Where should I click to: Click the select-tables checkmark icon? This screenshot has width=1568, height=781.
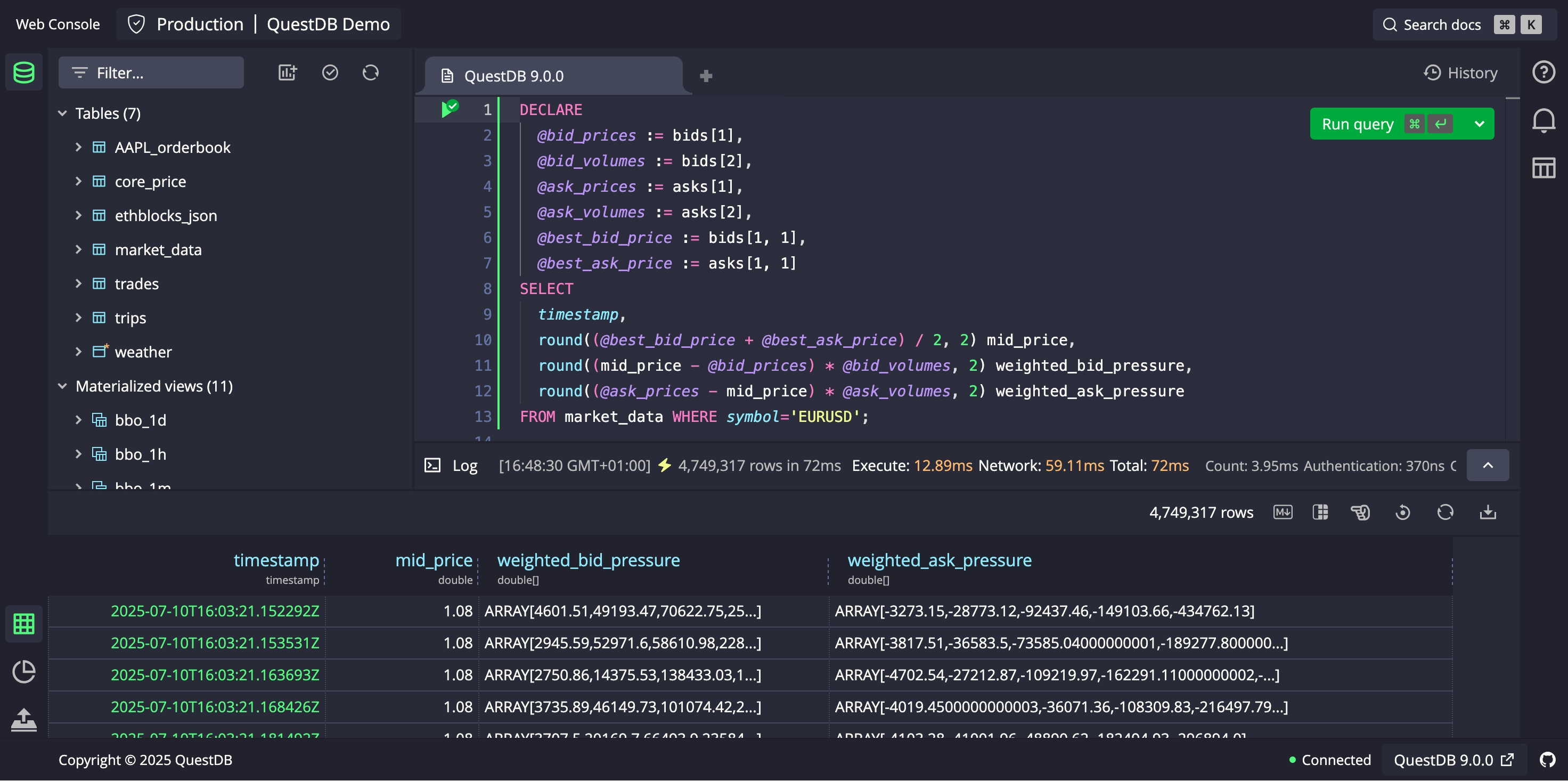[x=330, y=73]
